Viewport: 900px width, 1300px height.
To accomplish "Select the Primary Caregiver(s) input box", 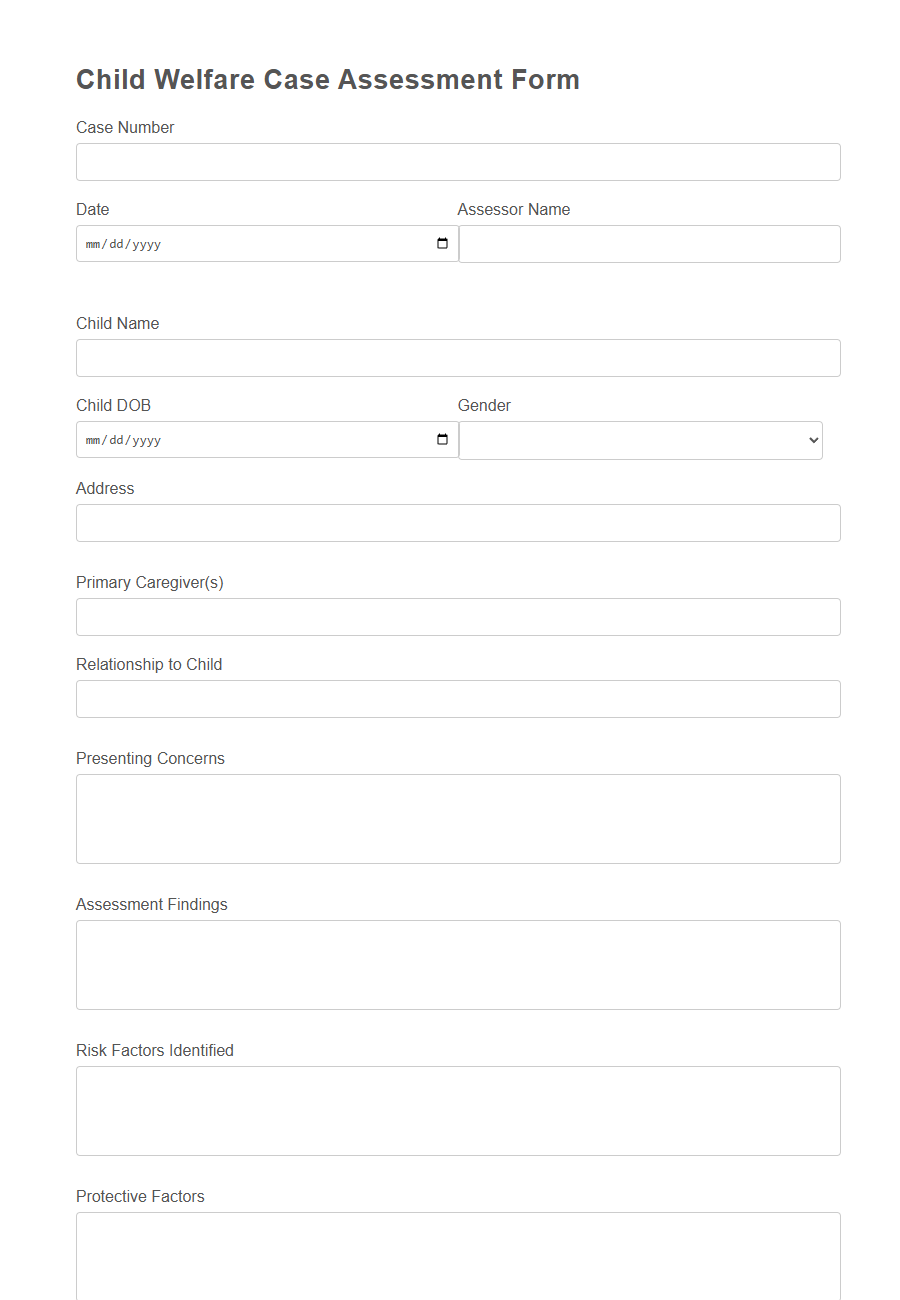I will [x=458, y=616].
